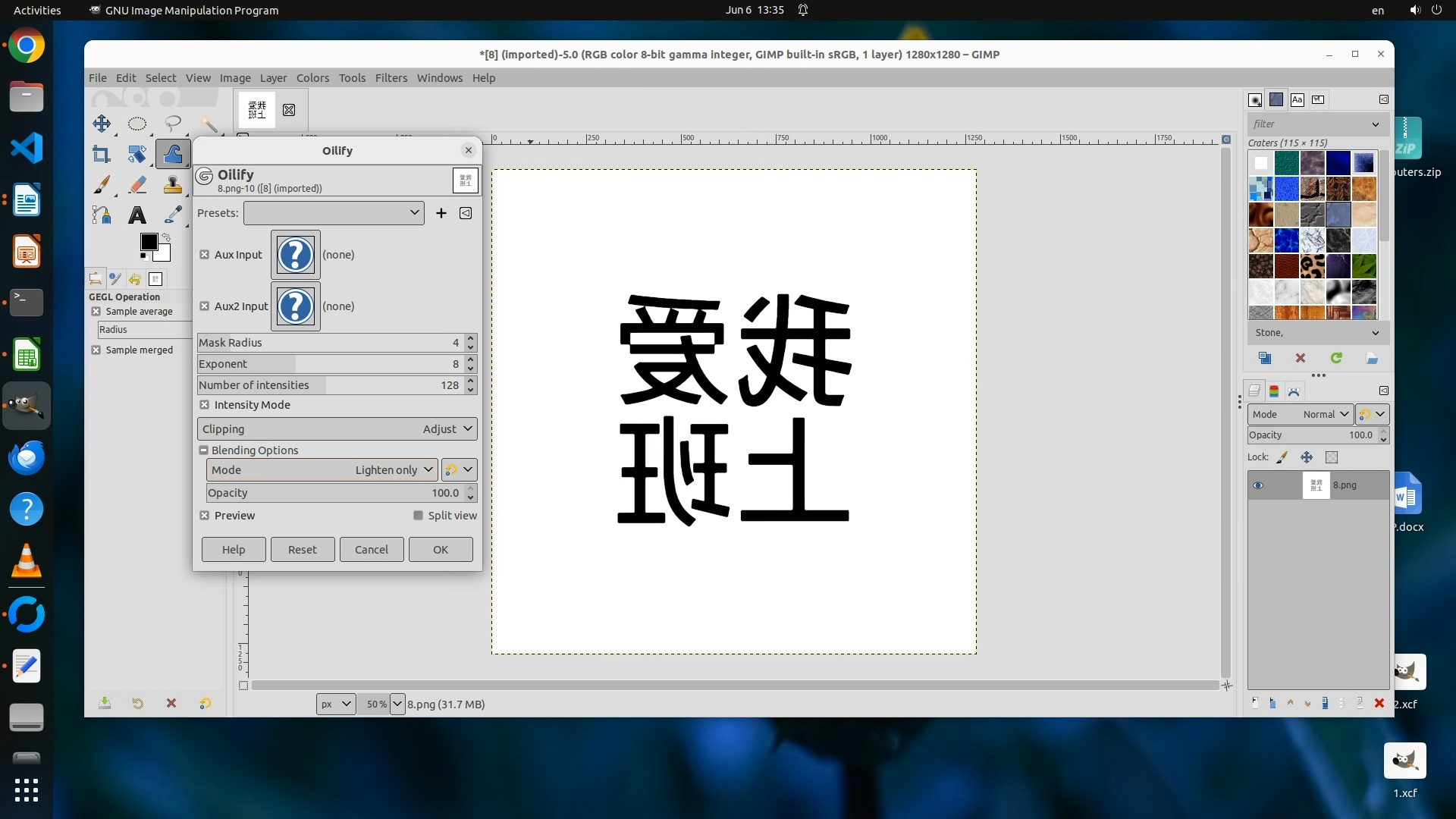
Task: Click the OK button in Oilify
Action: tap(441, 550)
